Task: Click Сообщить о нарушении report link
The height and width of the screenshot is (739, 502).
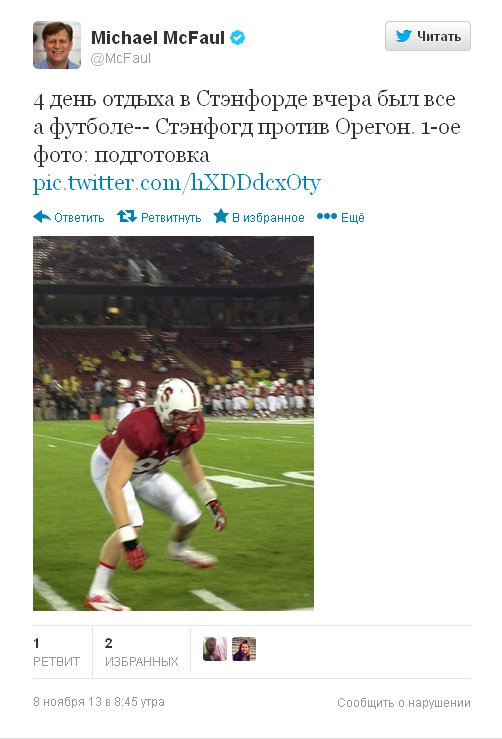Action: point(403,703)
